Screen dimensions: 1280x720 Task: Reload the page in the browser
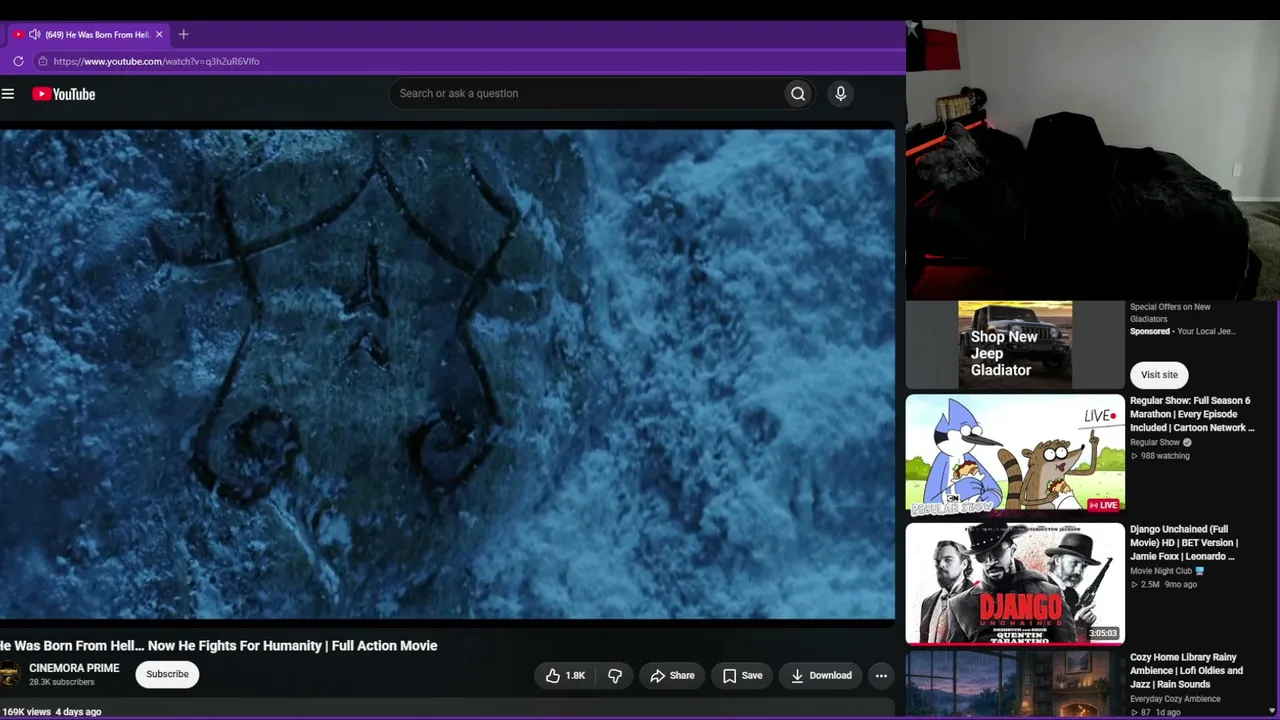pos(18,61)
